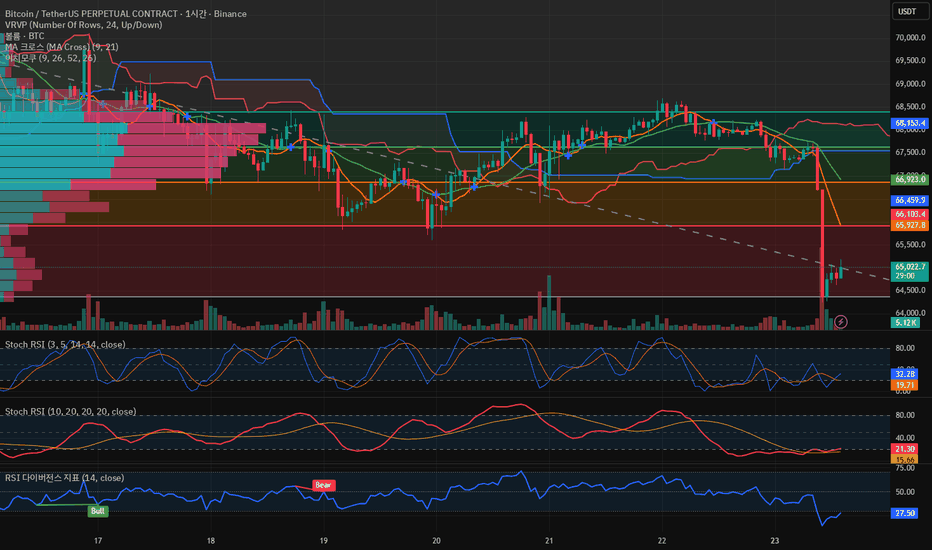Click the red Bear divergence label

click(x=323, y=485)
